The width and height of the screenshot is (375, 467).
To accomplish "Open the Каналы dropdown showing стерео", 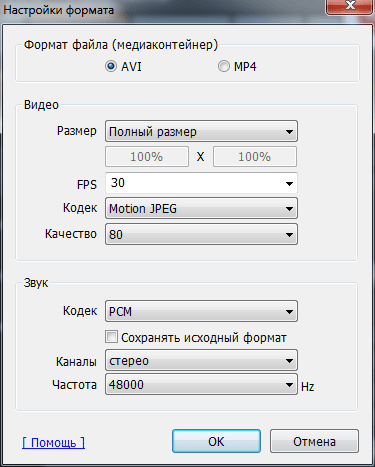I will [x=201, y=360].
